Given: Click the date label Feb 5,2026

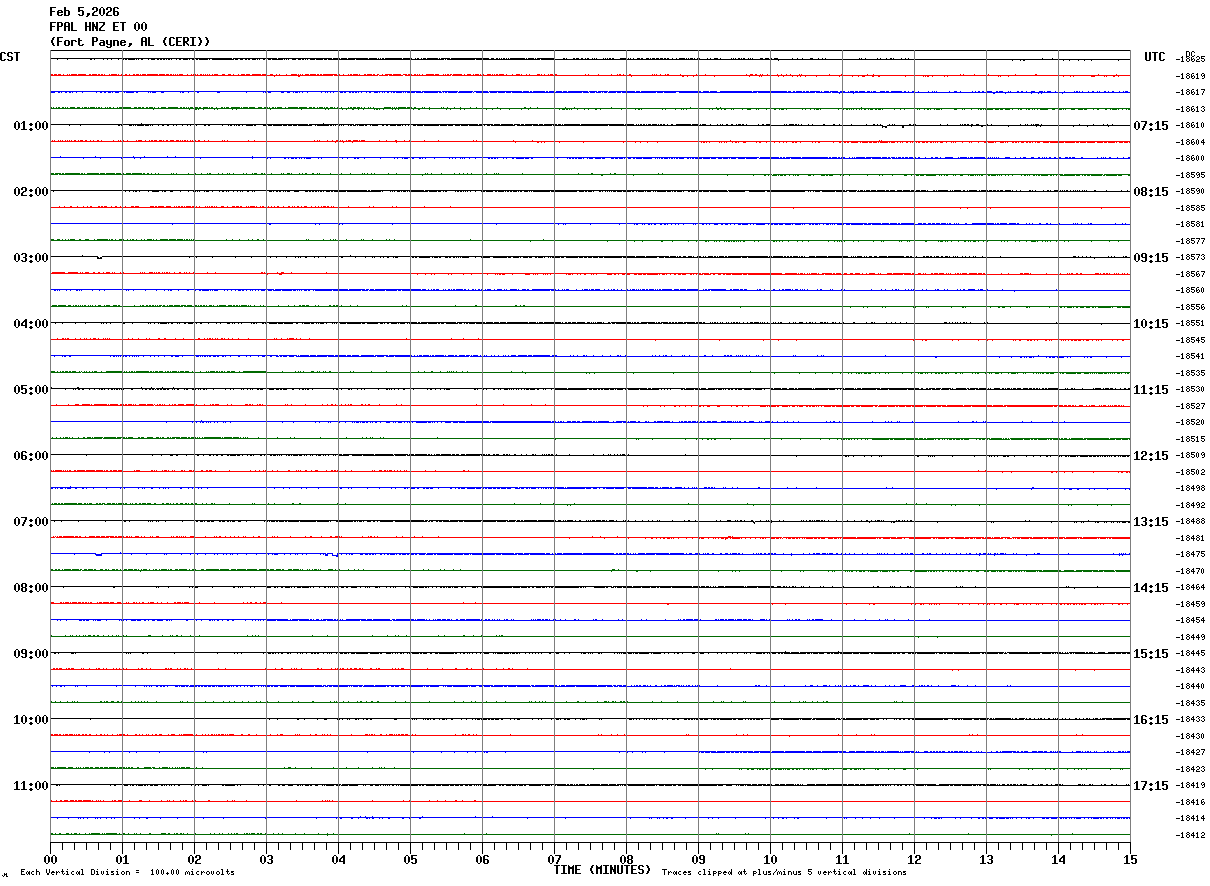Looking at the screenshot, I should pyautogui.click(x=84, y=12).
